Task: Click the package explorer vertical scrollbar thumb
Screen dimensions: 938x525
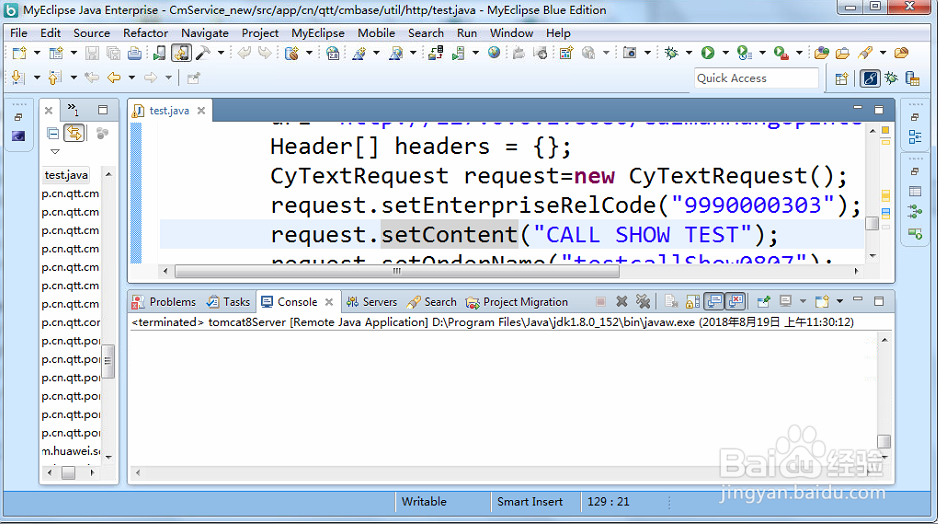Action: coord(108,361)
